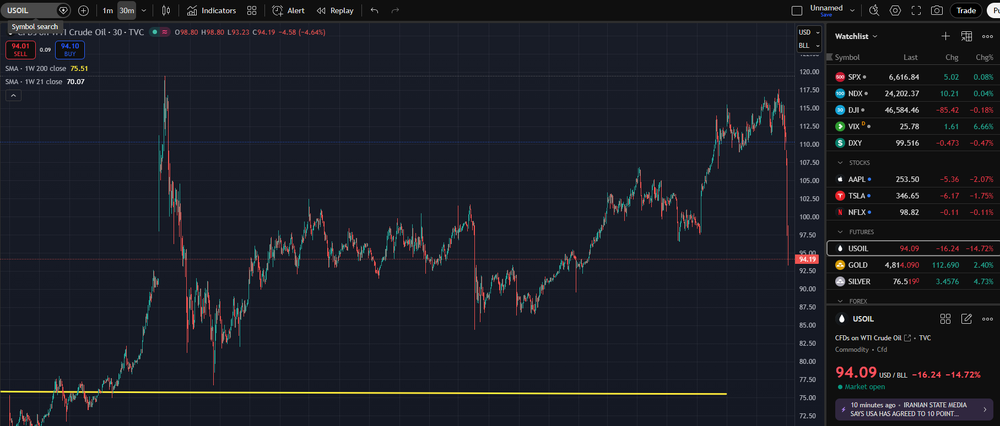This screenshot has width=1000, height=426.
Task: Expand the Watchlist name dropdown
Action: click(x=857, y=36)
